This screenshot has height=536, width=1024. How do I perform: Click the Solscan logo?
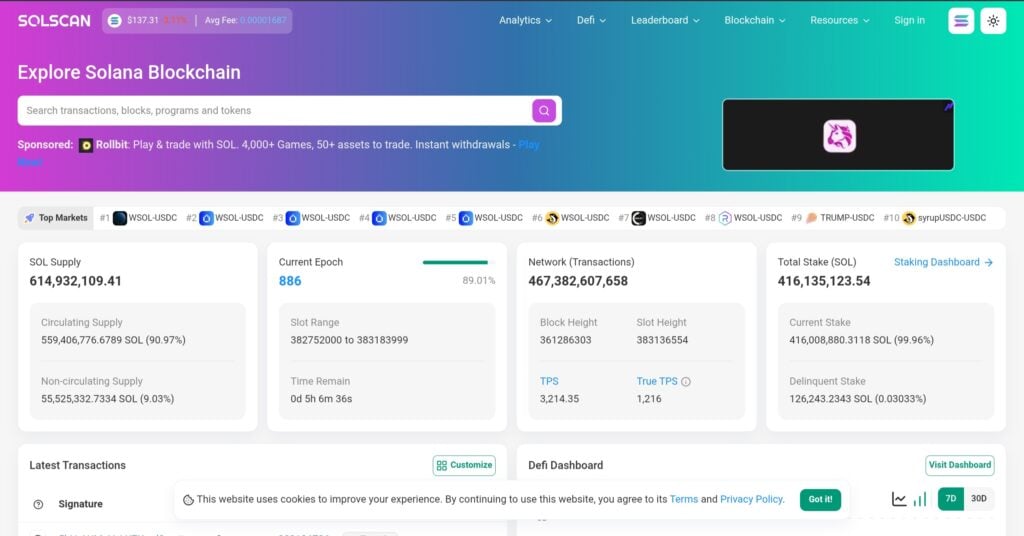pos(54,21)
